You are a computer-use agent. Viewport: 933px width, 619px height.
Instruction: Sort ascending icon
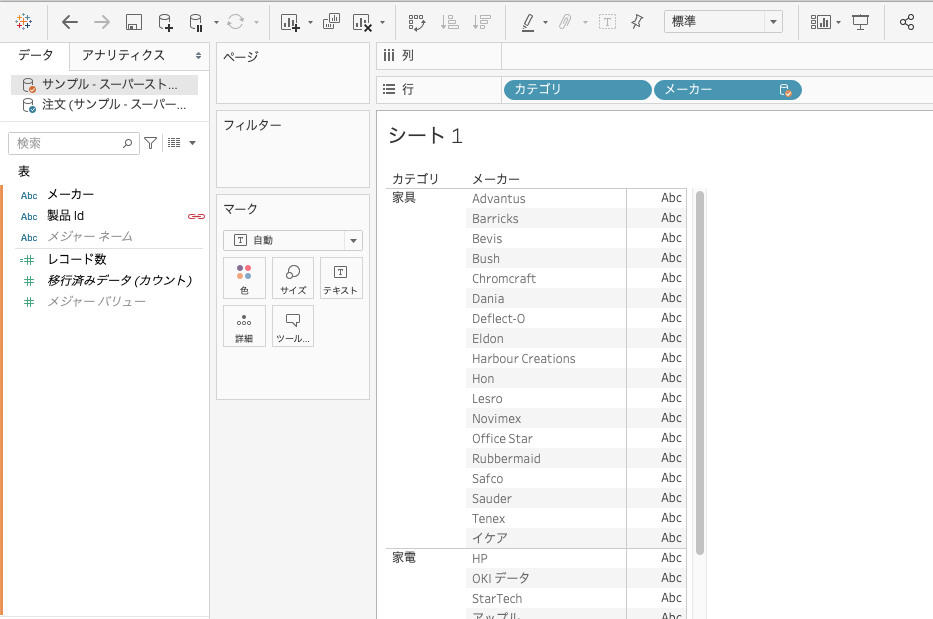tap(449, 22)
